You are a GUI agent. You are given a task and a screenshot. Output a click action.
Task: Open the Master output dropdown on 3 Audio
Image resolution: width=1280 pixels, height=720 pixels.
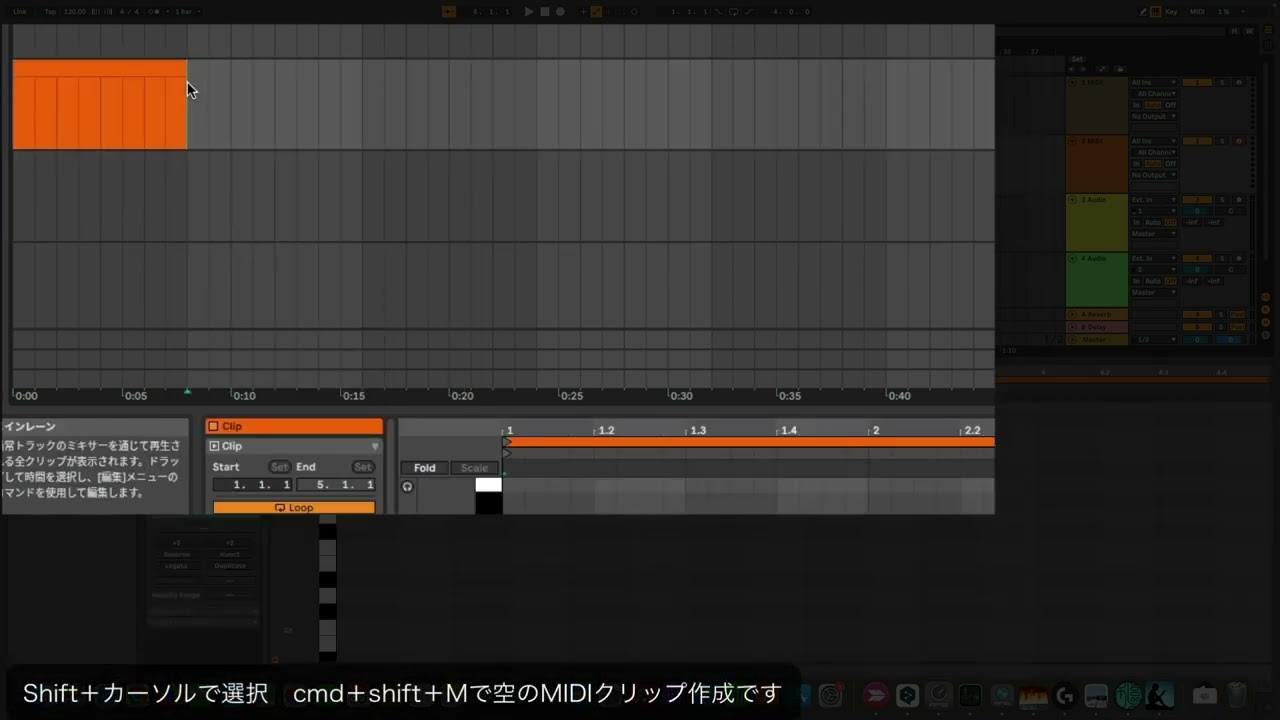[x=1153, y=234]
